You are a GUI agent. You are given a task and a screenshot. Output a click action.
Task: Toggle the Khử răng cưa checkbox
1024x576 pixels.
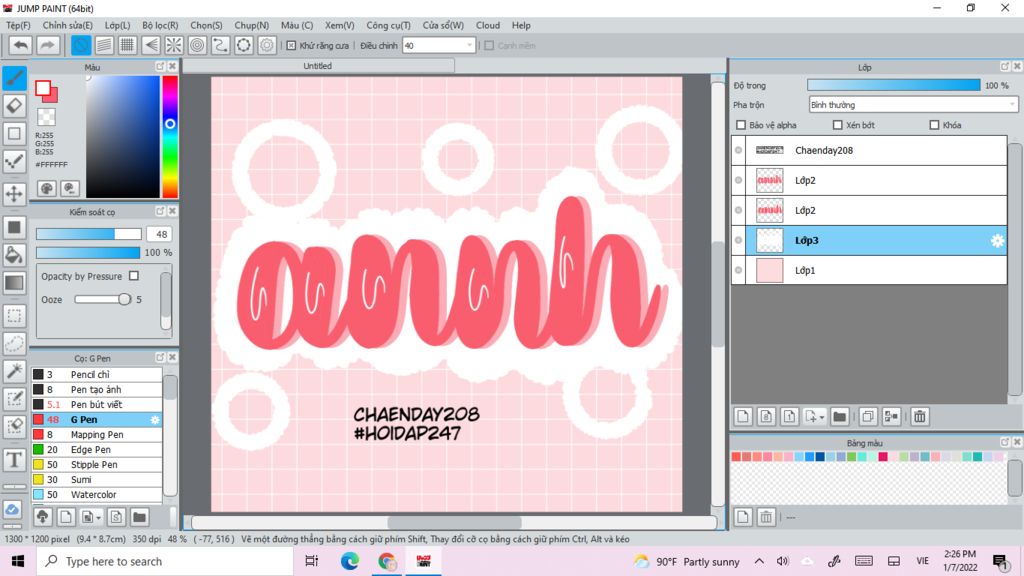291,45
